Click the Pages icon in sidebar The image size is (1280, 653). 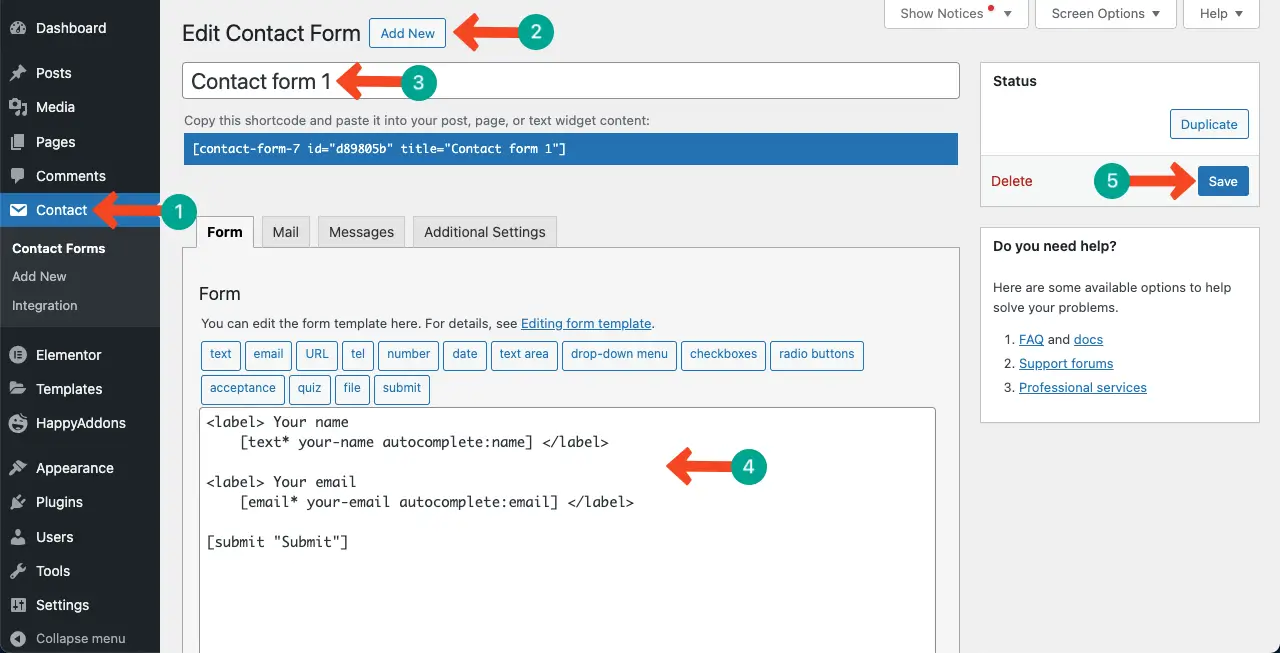[x=18, y=142]
